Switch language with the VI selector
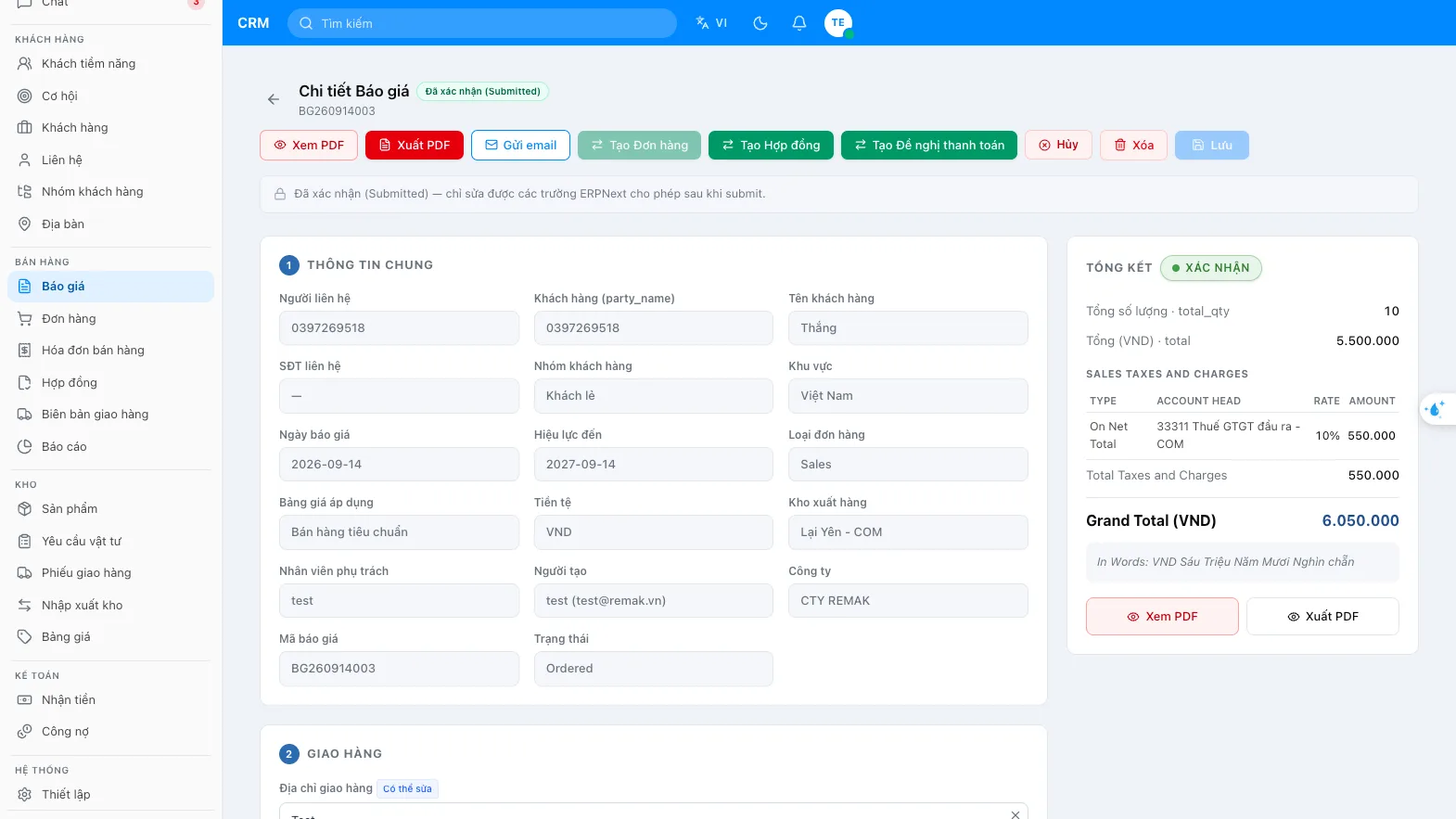The image size is (1456, 819). [711, 23]
